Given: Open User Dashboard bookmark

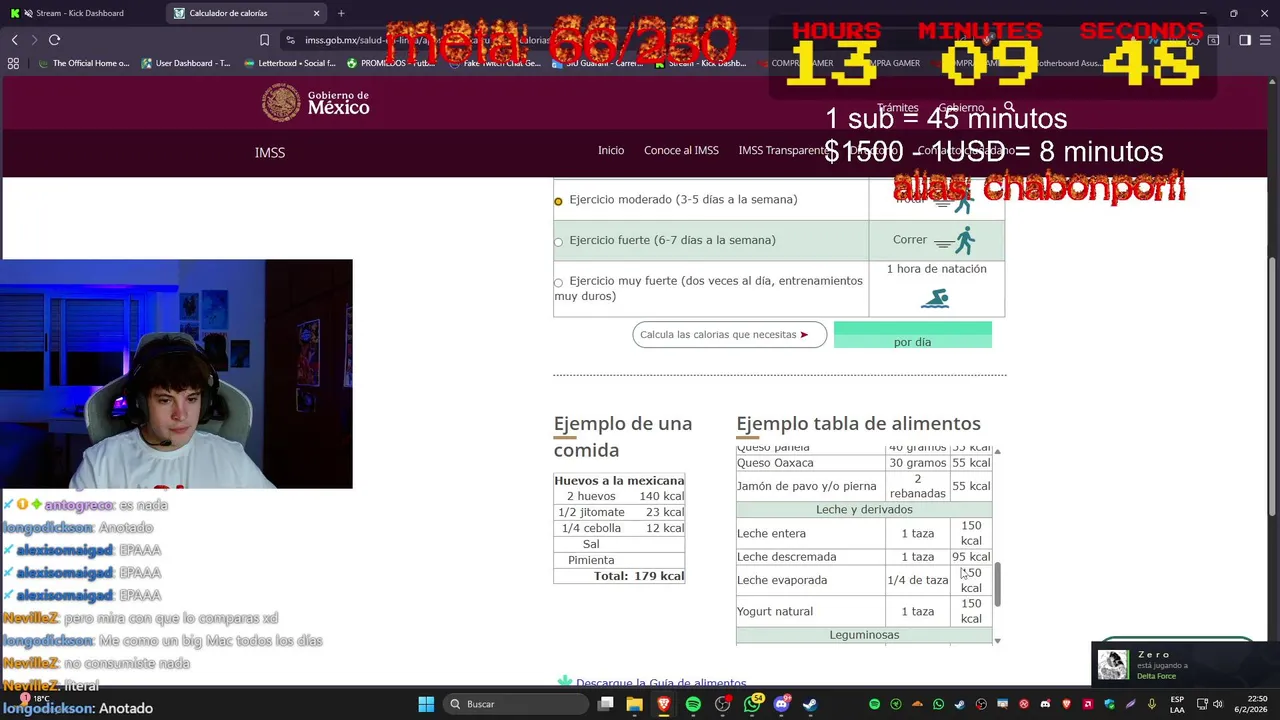Looking at the screenshot, I should click(x=186, y=63).
